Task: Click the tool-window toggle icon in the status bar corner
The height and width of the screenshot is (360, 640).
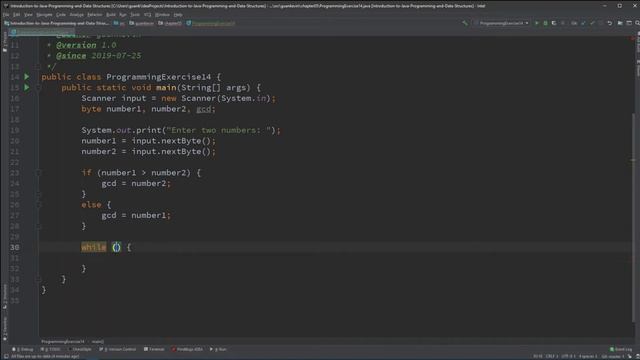Action: pyautogui.click(x=6, y=356)
